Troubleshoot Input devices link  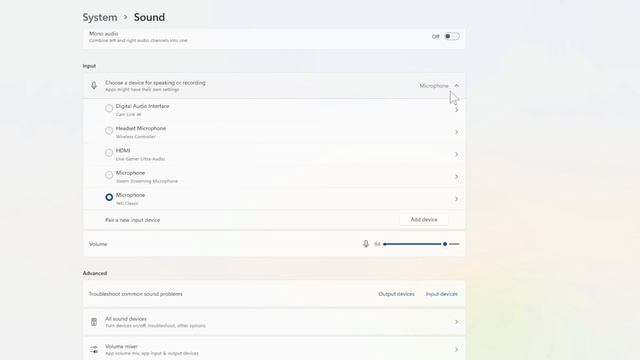(442, 294)
